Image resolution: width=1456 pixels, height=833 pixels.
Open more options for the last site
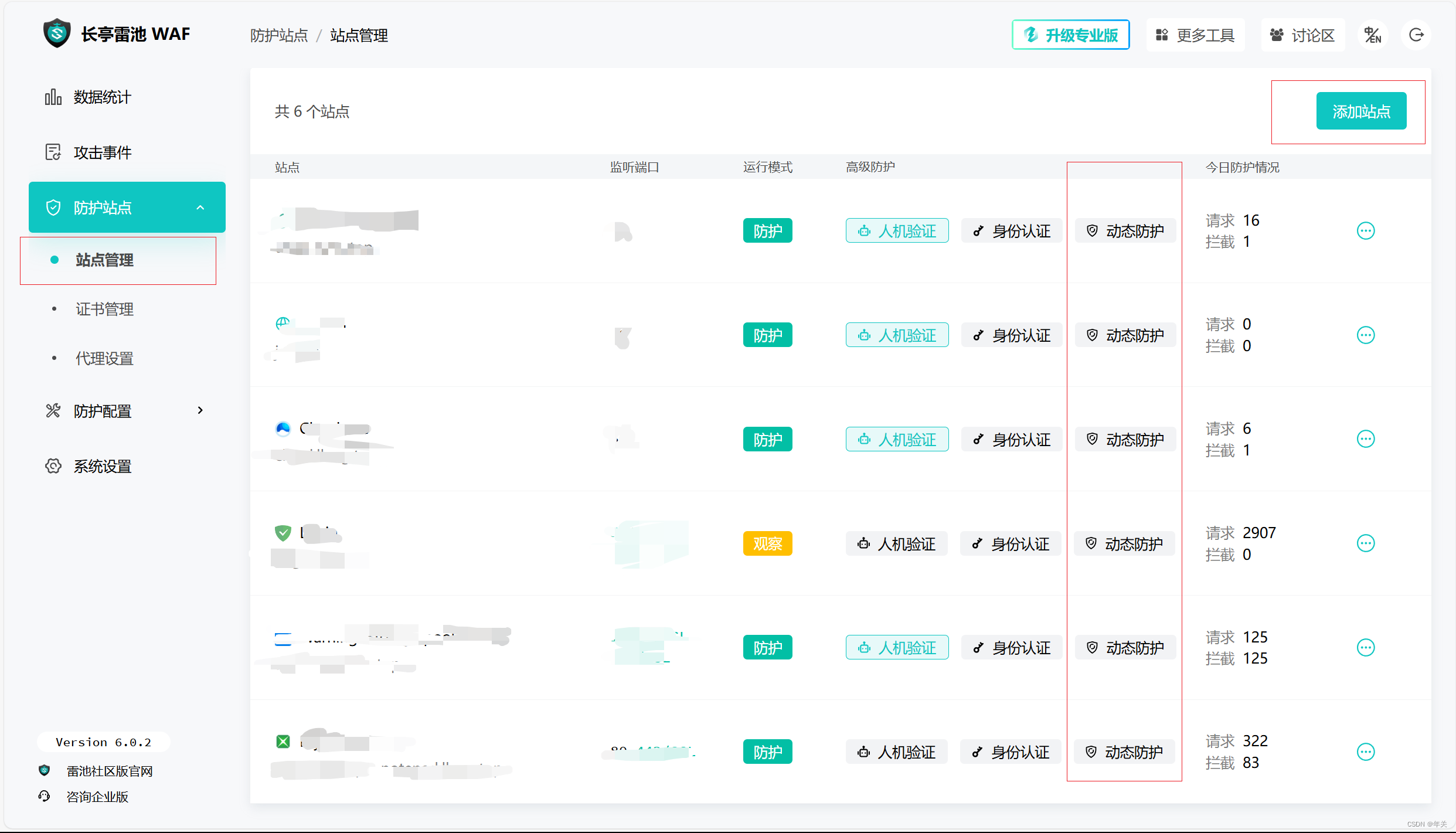(1365, 752)
